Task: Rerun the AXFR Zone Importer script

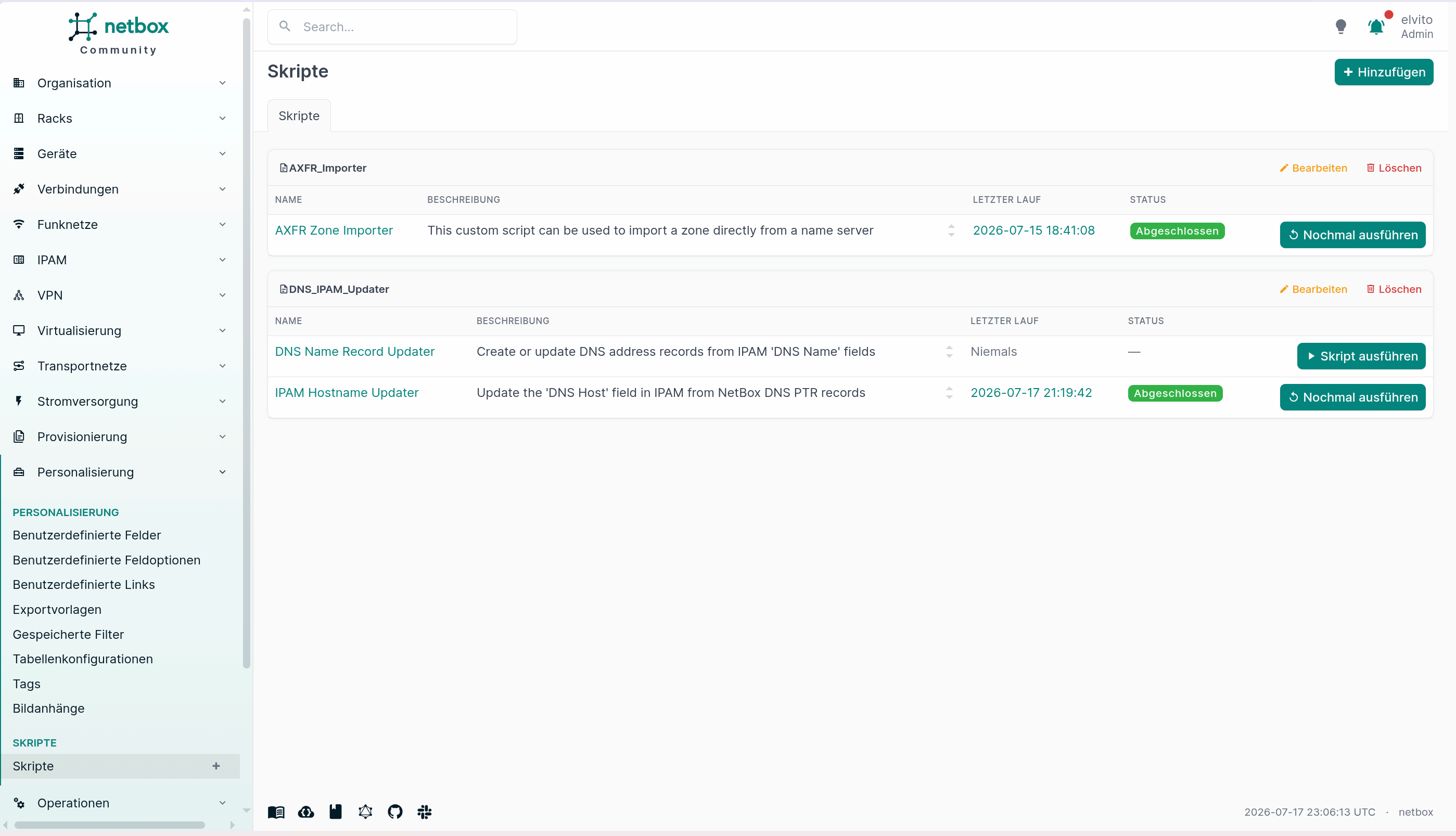Action: pos(1352,235)
